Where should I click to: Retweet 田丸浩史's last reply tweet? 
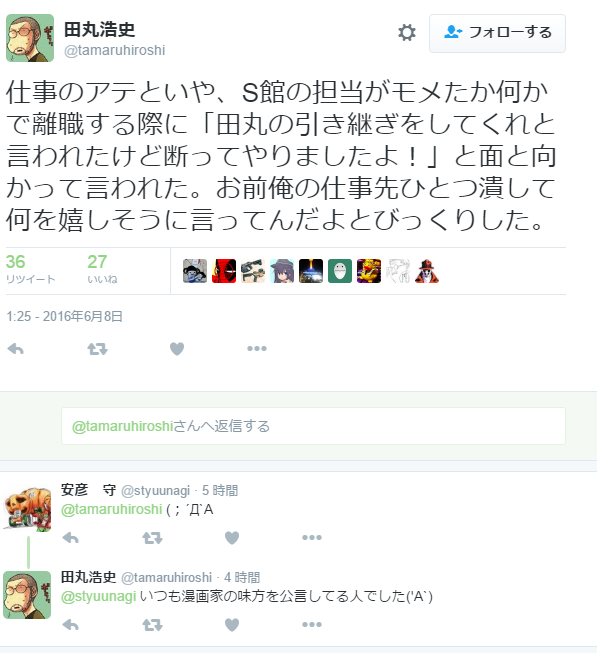point(152,625)
